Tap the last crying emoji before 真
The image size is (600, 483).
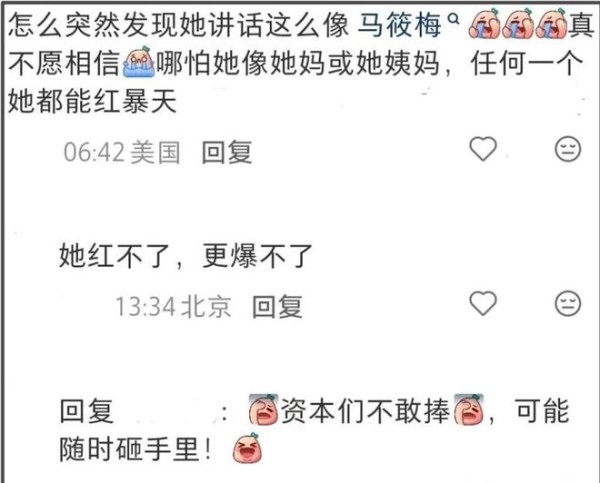point(551,24)
